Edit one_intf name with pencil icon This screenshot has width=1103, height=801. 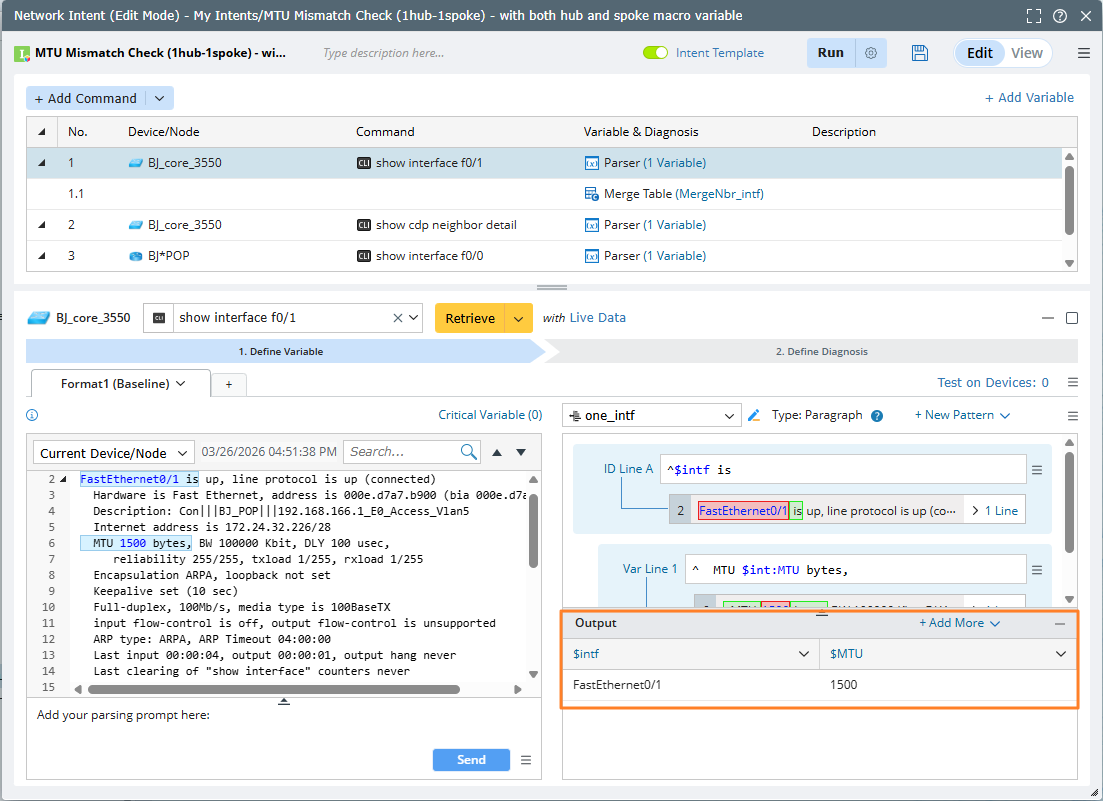click(754, 415)
